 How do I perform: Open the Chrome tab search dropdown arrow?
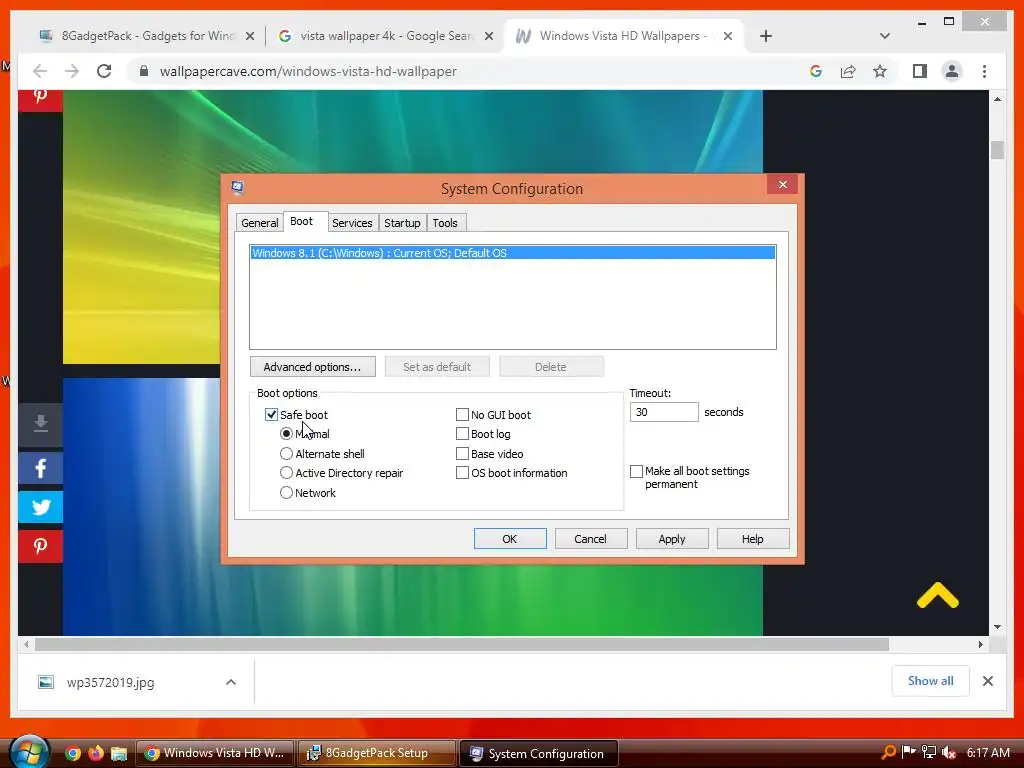[x=885, y=36]
